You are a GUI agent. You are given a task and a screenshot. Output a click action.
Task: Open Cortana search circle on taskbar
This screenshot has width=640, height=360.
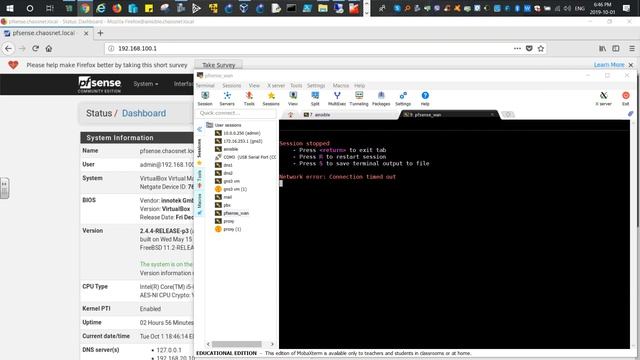pos(30,8)
